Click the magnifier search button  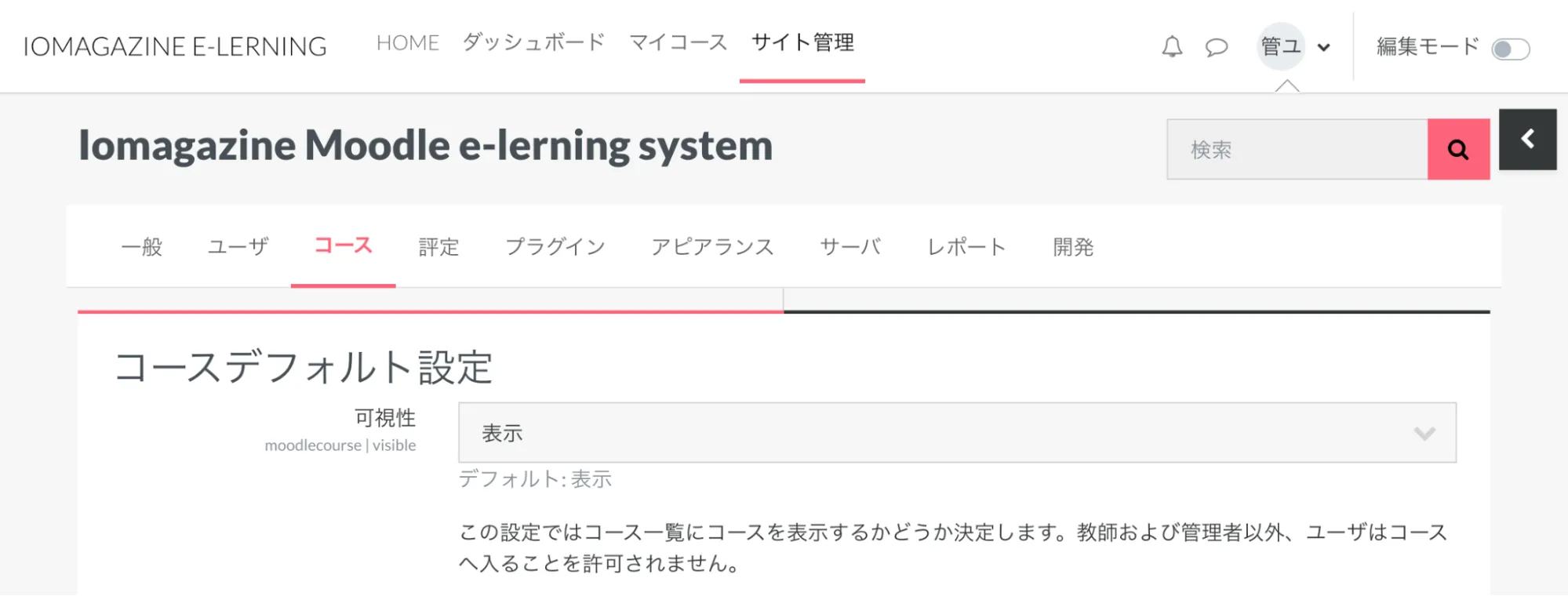[x=1458, y=149]
